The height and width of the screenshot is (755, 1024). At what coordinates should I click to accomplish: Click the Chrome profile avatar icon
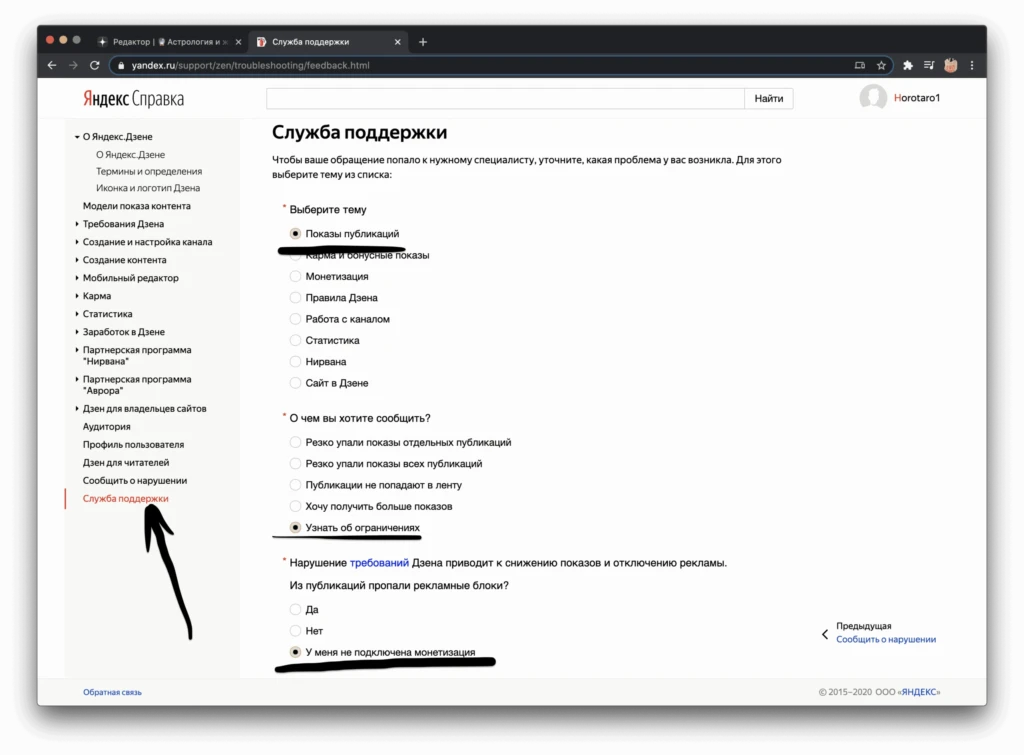951,65
